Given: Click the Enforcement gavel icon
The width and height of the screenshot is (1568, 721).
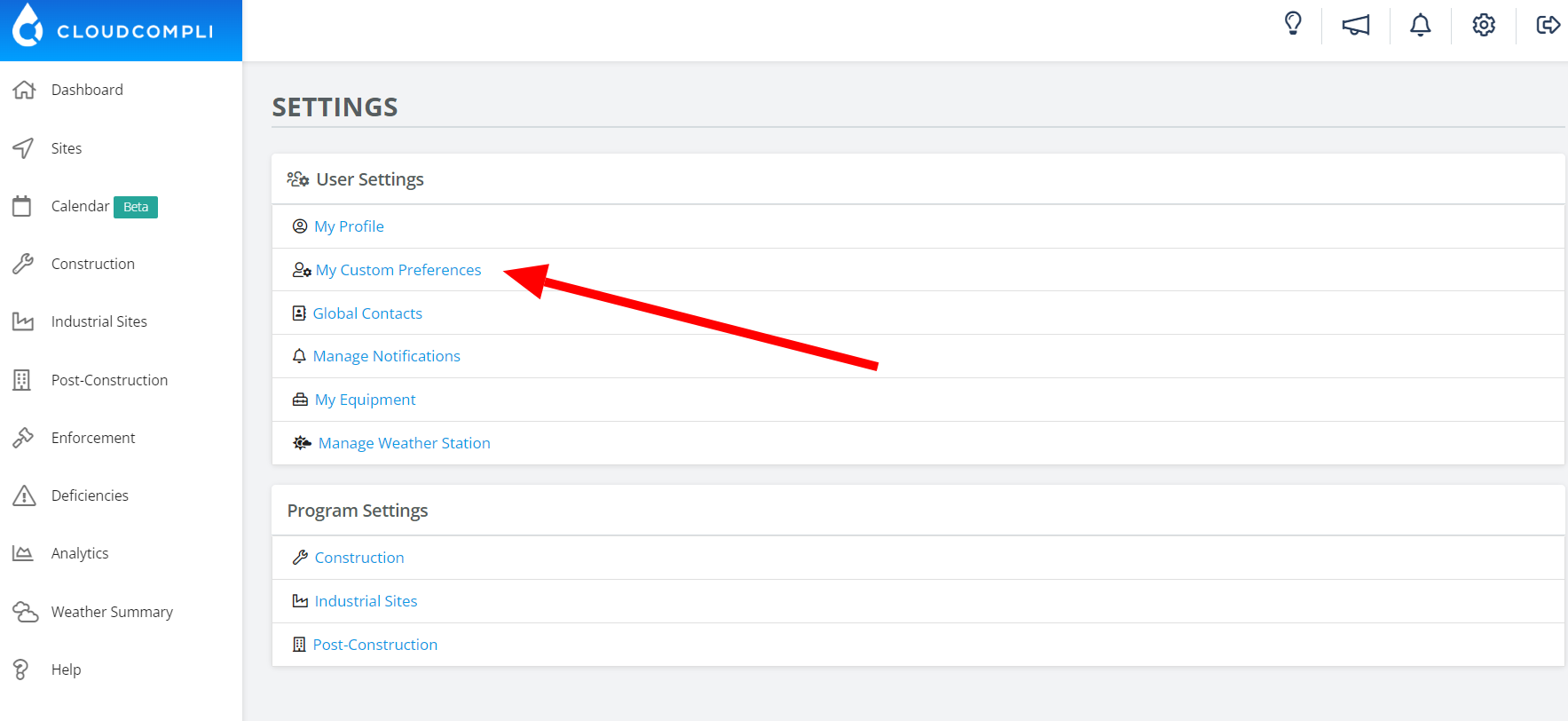Looking at the screenshot, I should pyautogui.click(x=23, y=438).
